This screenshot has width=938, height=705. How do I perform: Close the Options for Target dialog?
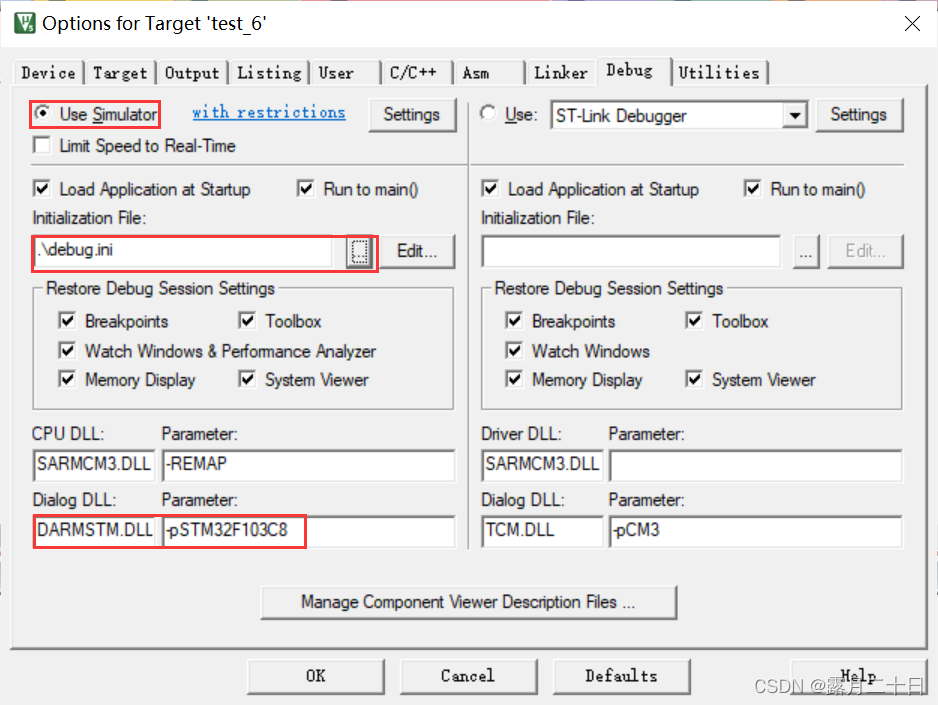[x=912, y=23]
